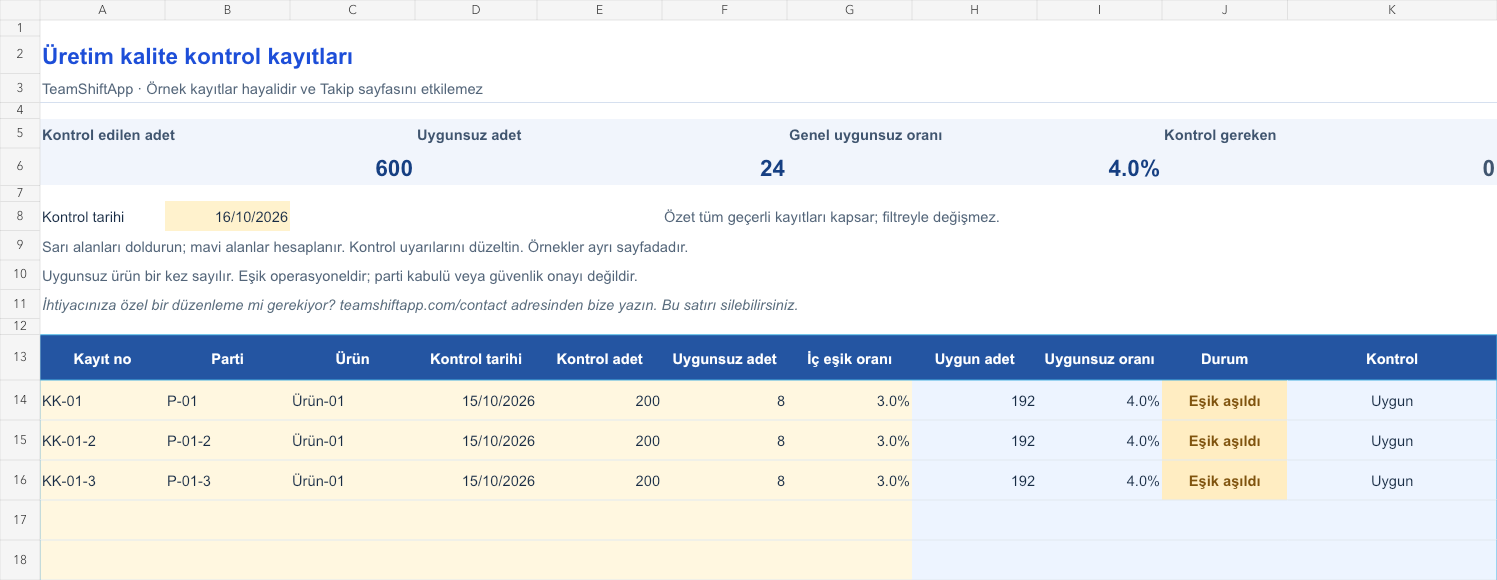Select the "Uygun" cell in the KK-01-3 row

[1392, 481]
